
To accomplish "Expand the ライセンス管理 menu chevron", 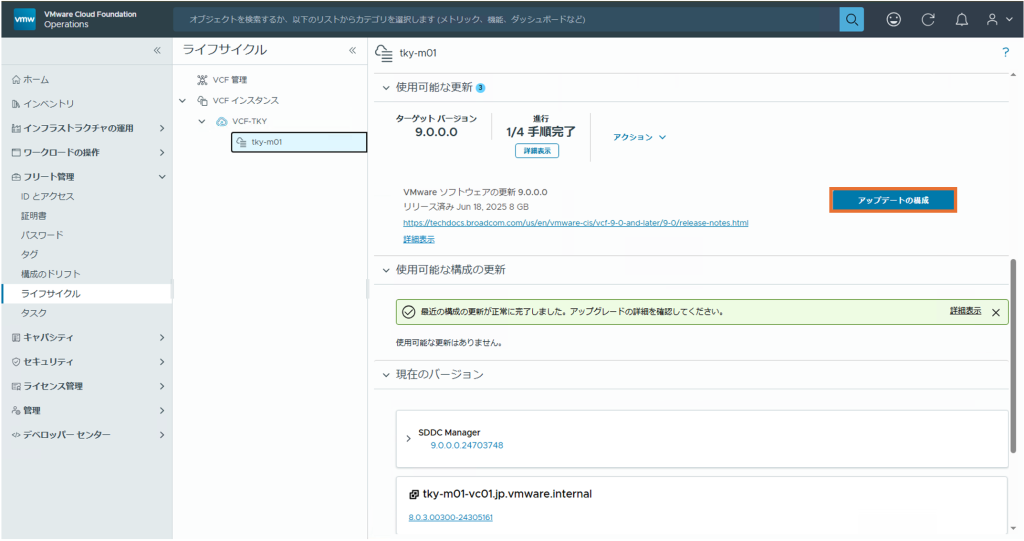I will coord(162,387).
